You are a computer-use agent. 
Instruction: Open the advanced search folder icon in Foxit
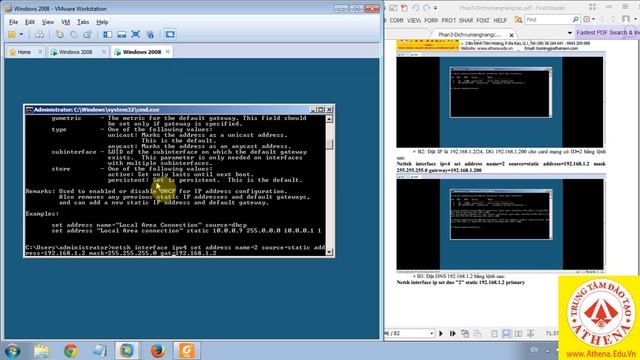pos(518,19)
